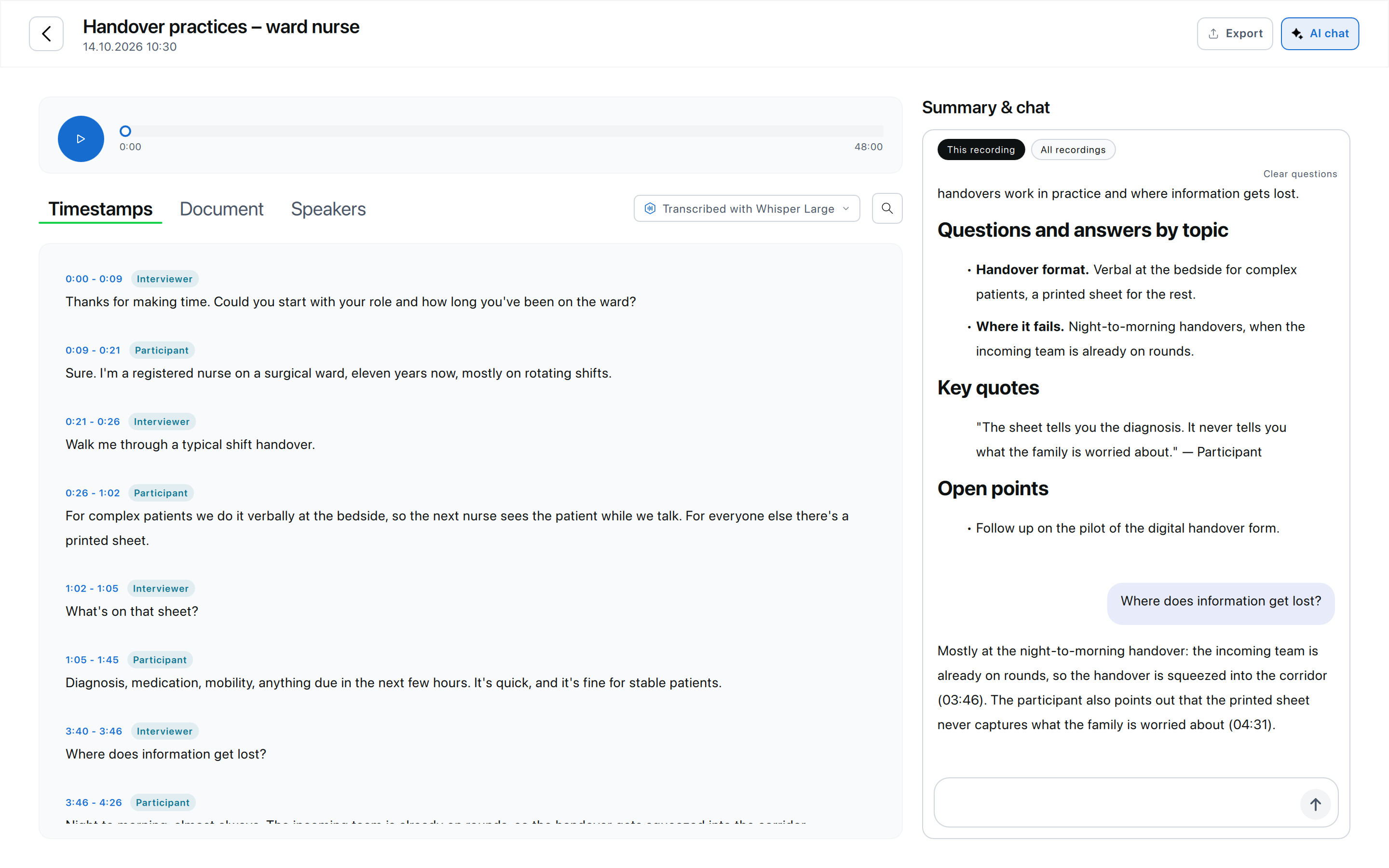Image resolution: width=1389 pixels, height=868 pixels.
Task: Play the recording
Action: 81,139
